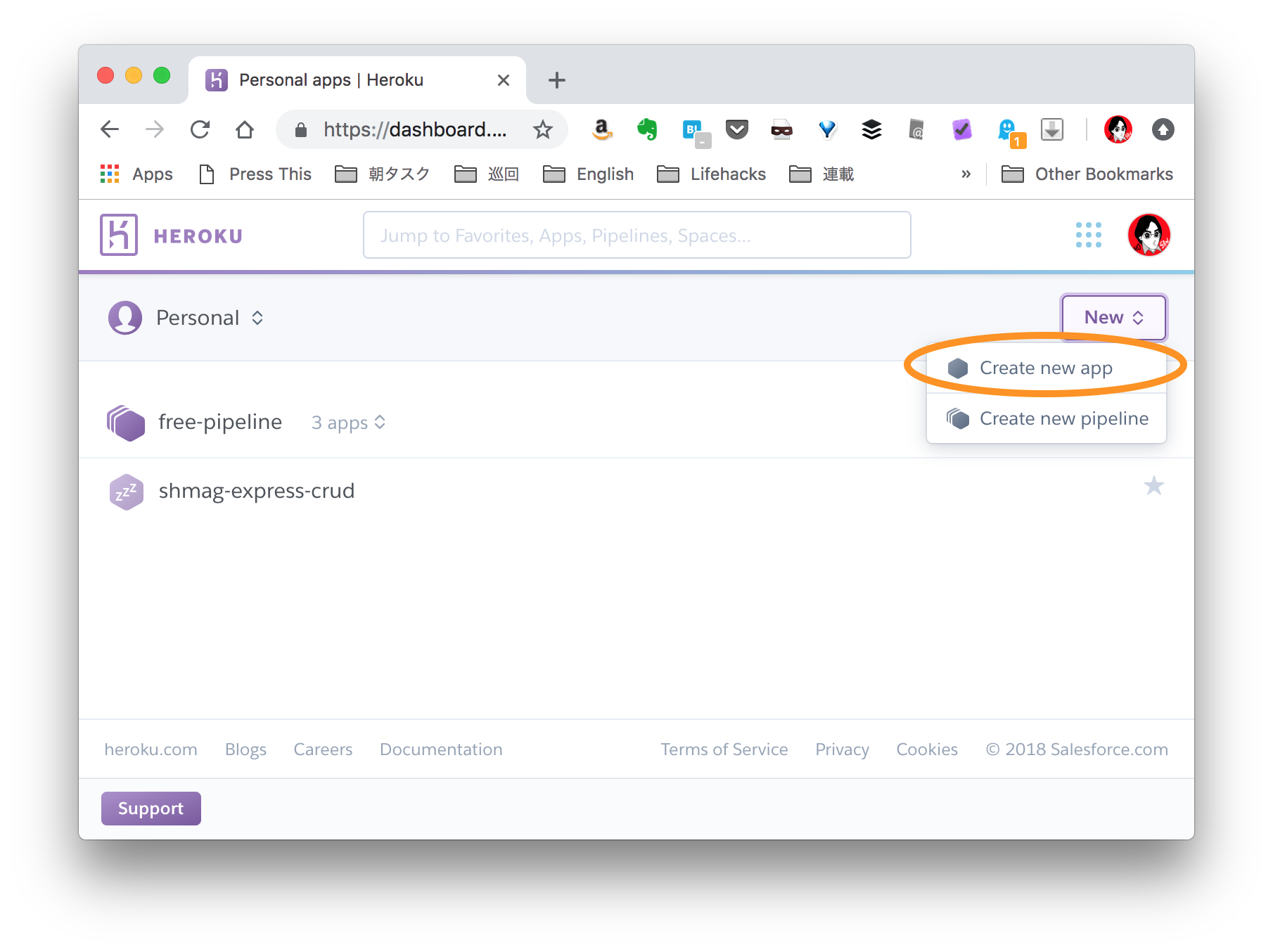
Task: Click the Support button
Action: 151,808
